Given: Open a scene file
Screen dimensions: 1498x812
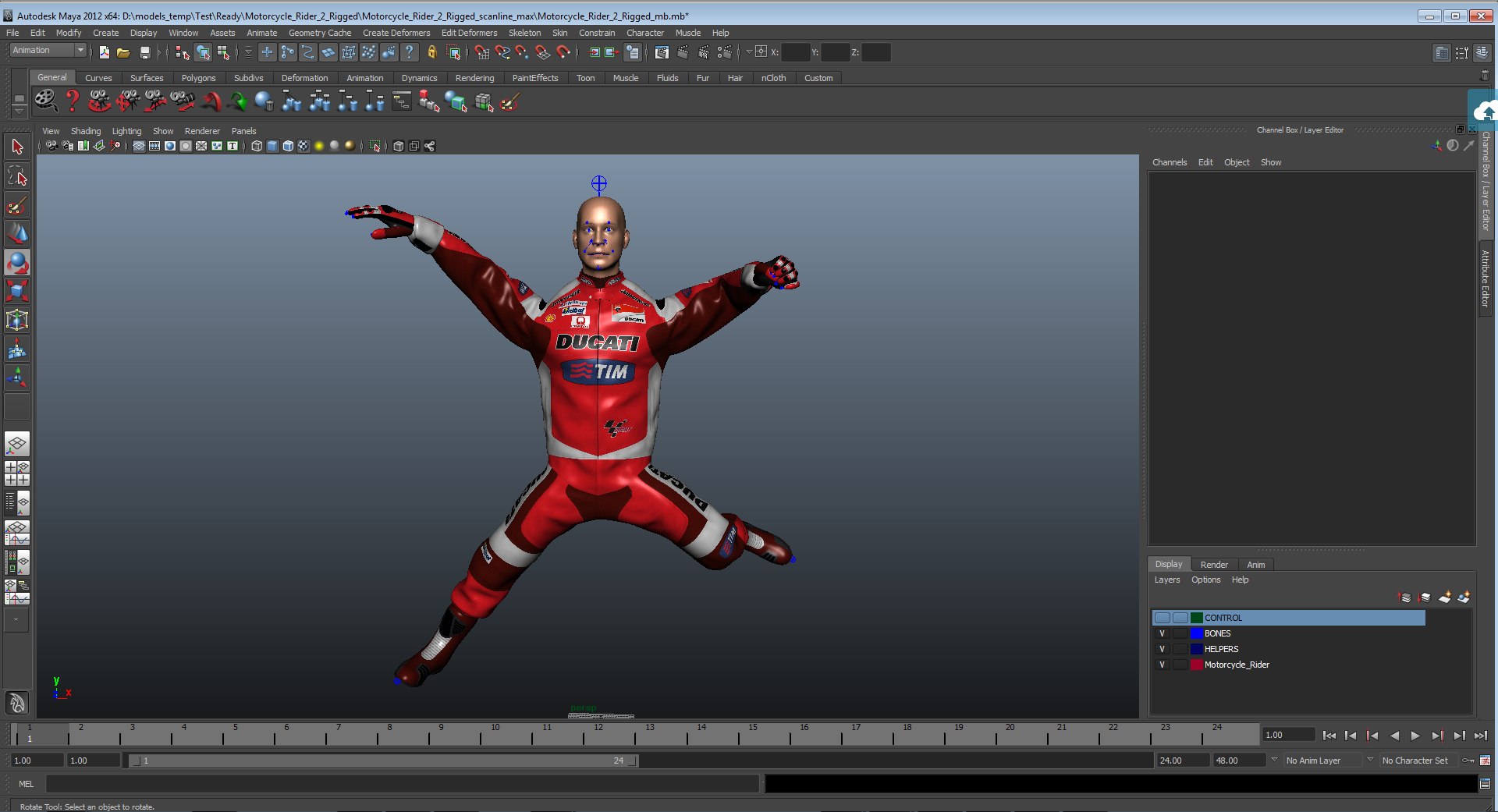Looking at the screenshot, I should pos(123,52).
